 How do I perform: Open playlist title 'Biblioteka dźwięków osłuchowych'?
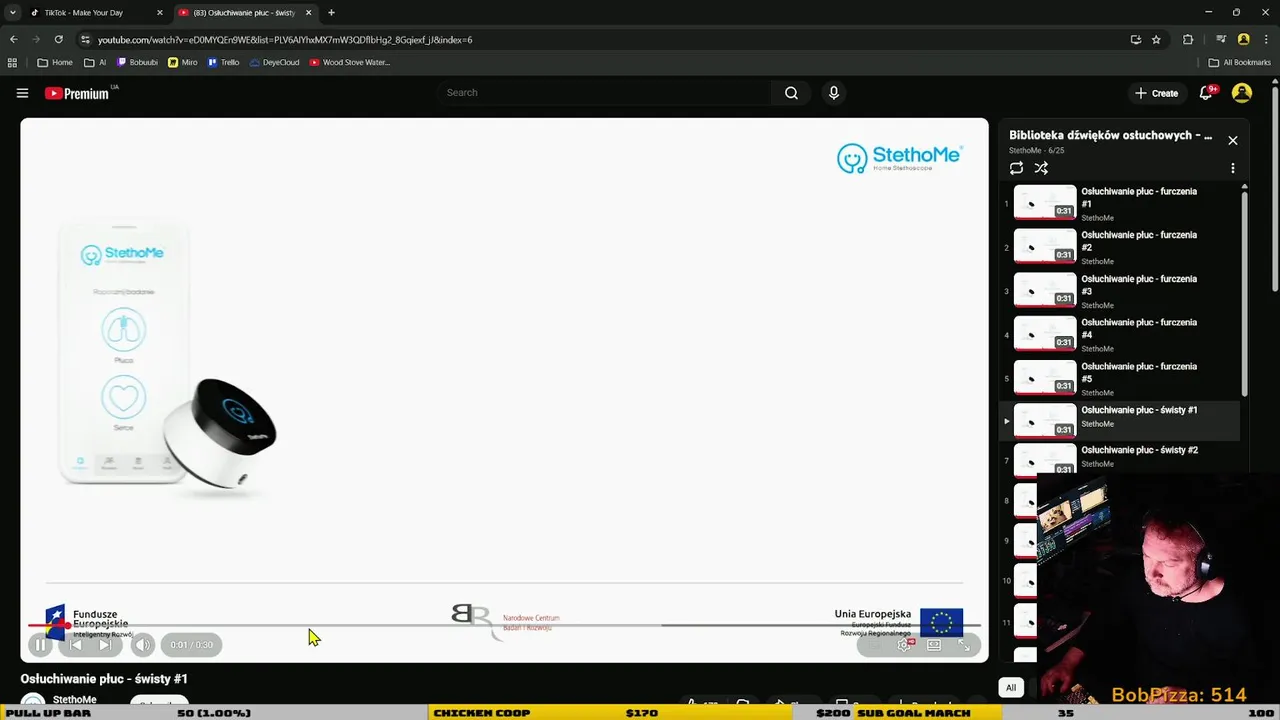pyautogui.click(x=1110, y=135)
